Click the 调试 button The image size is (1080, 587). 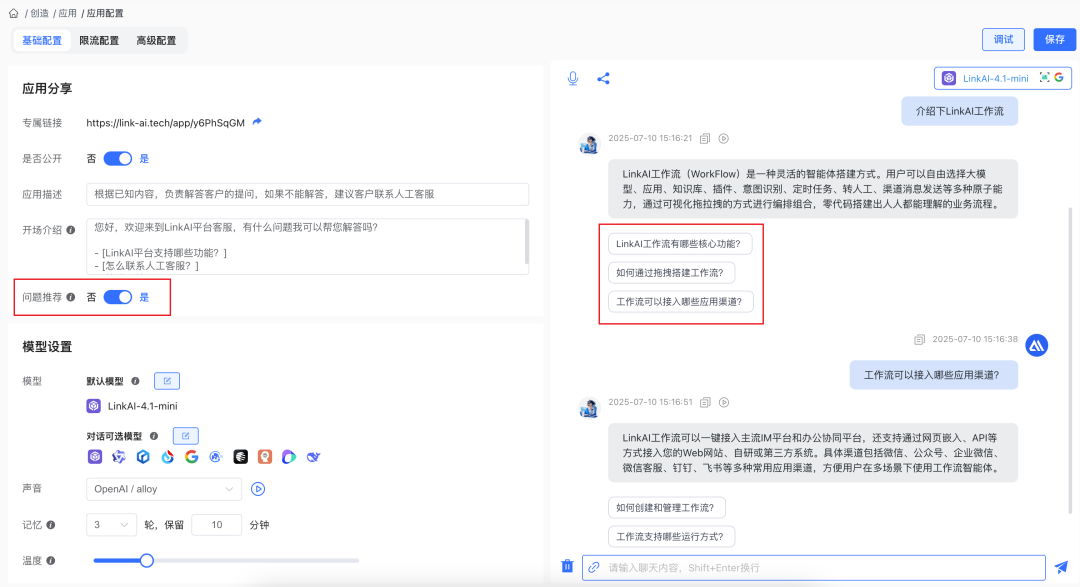(1003, 39)
